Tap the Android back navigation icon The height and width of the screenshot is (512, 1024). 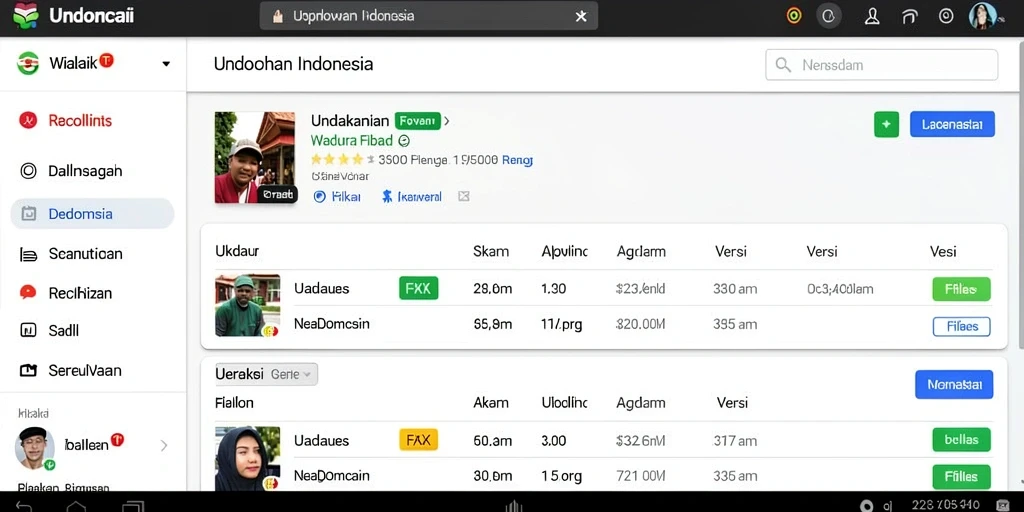pyautogui.click(x=24, y=506)
